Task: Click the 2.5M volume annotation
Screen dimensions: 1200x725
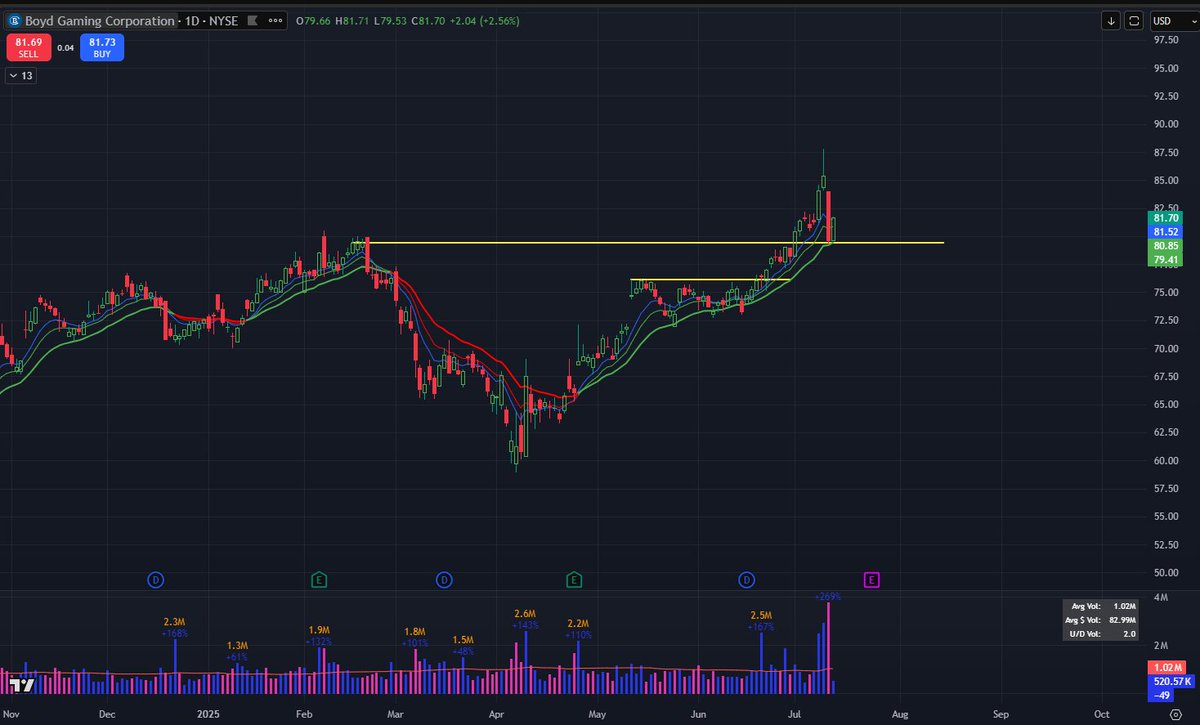Action: (x=762, y=615)
